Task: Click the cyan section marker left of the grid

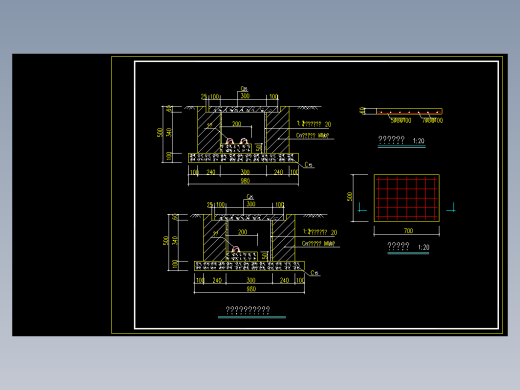Action: (362, 207)
